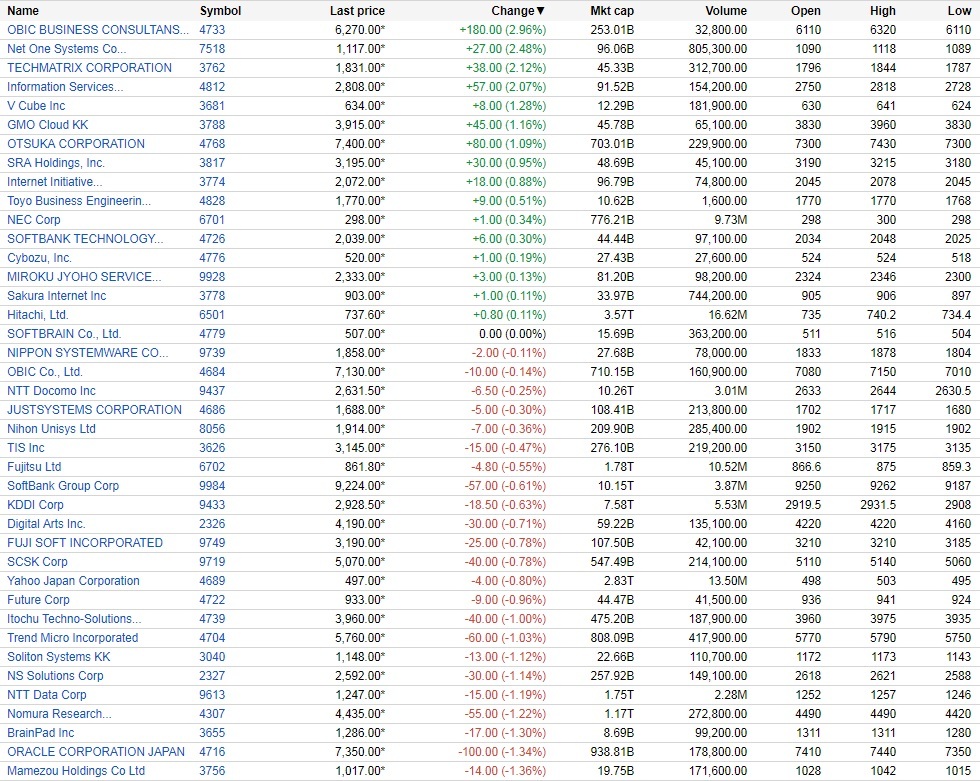The height and width of the screenshot is (781, 980).
Task: Sort by the Volume column header
Action: (x=726, y=11)
